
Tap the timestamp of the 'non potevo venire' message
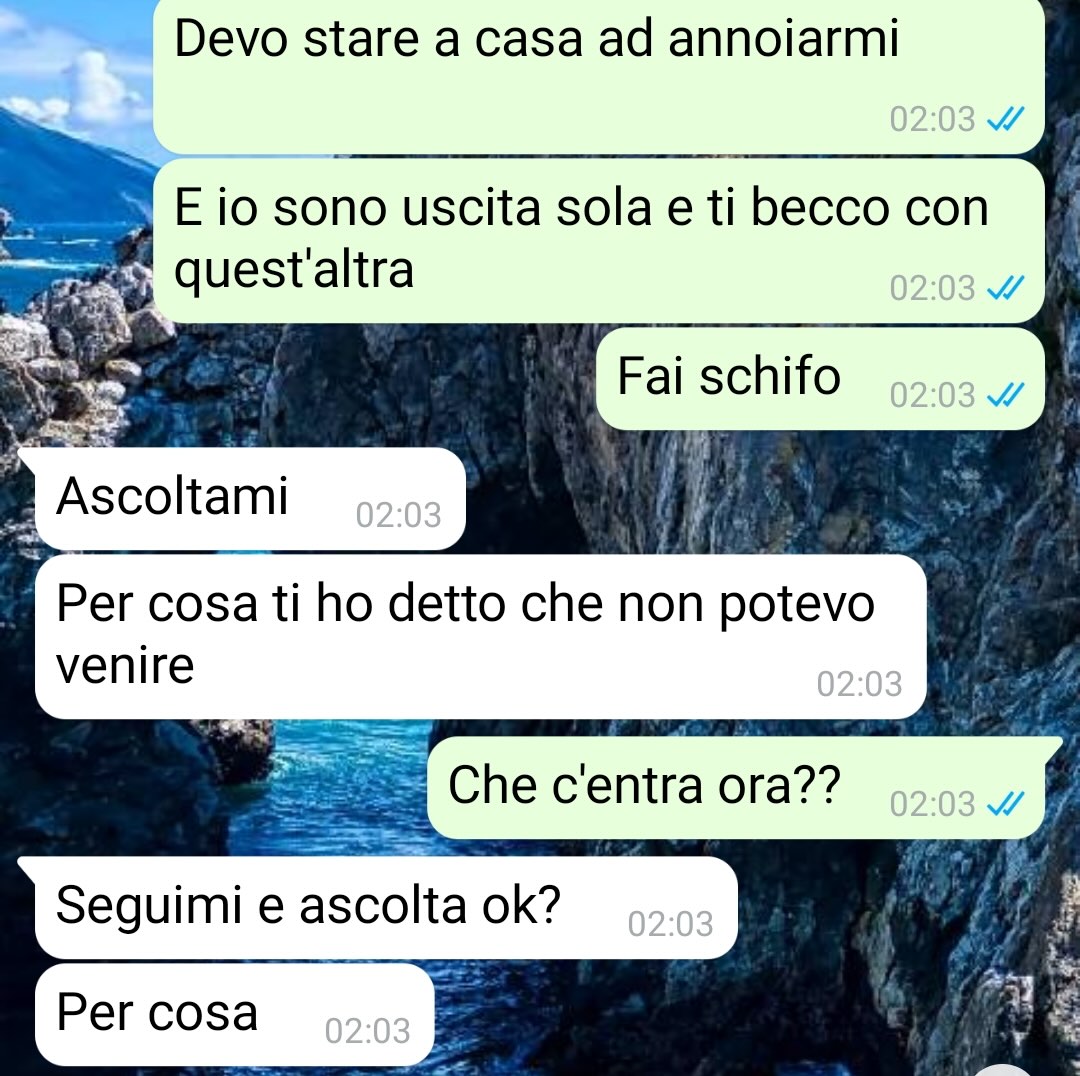859,684
